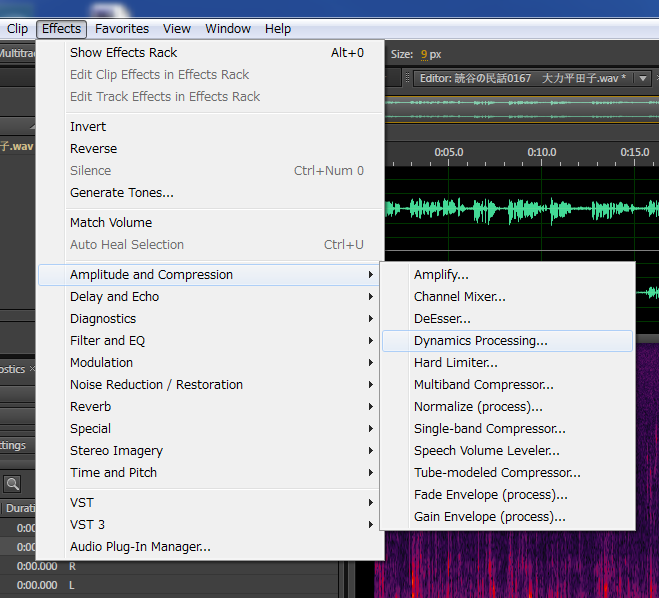Choose the Reverse effect
The height and width of the screenshot is (598, 659).
pyautogui.click(x=211, y=148)
